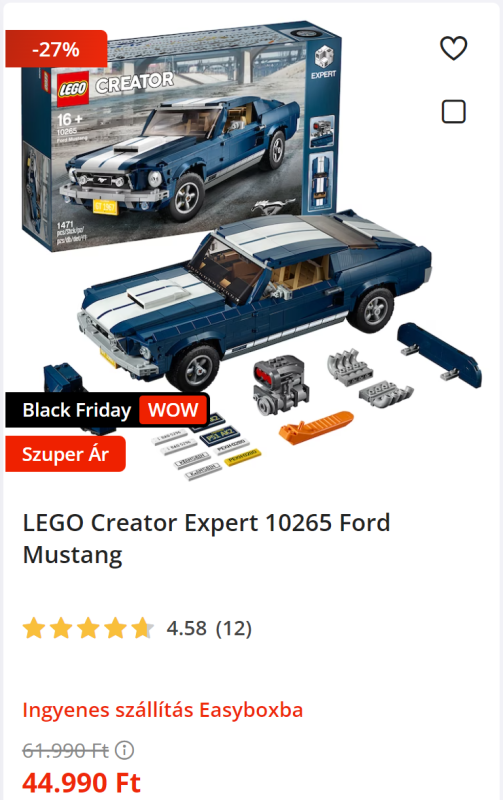Click Ingyenes szállítás Easyboxba text

(163, 710)
